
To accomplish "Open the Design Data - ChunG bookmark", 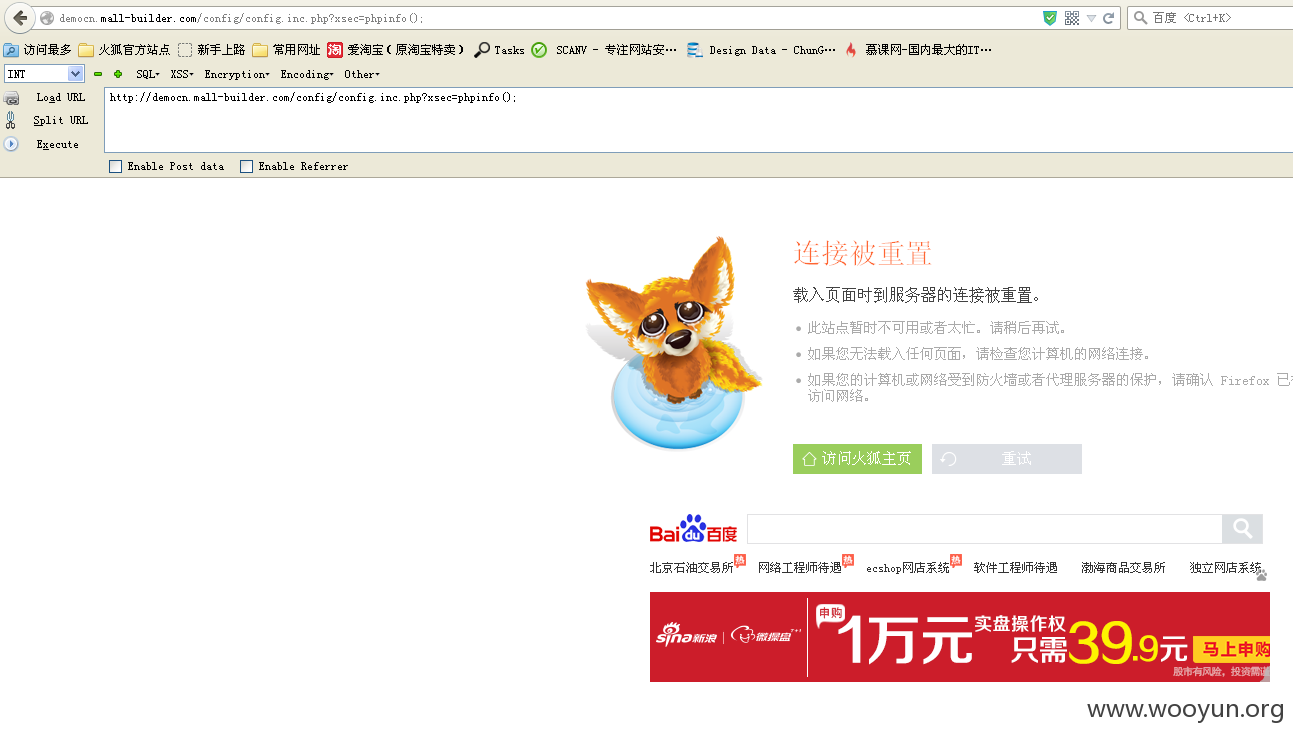I will 761,50.
